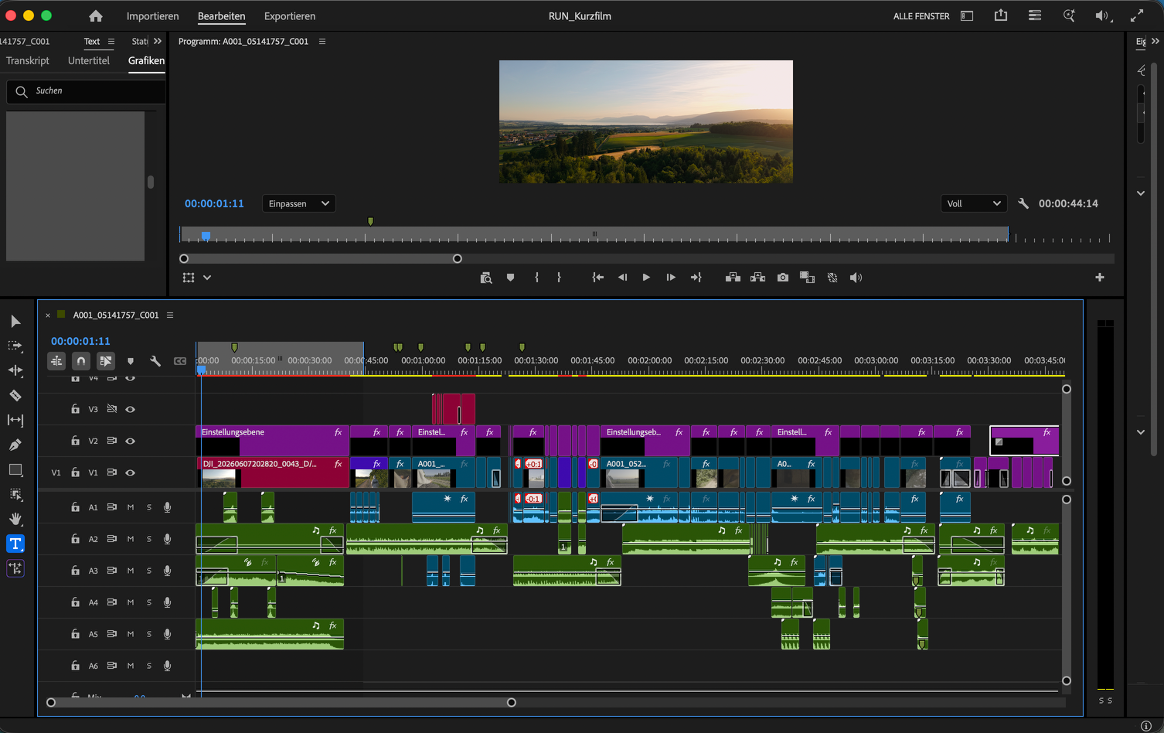This screenshot has width=1164, height=734.
Task: Go to the Home screen
Action: [x=96, y=16]
